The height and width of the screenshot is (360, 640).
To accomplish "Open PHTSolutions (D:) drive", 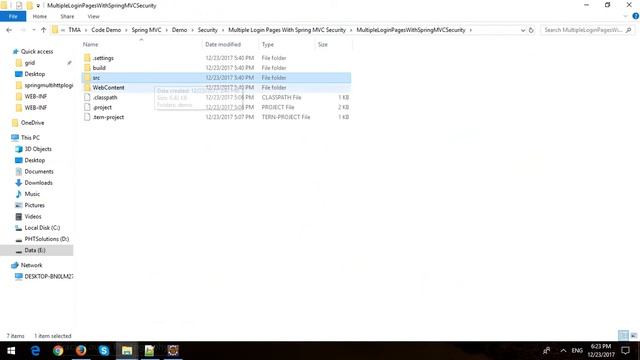I will [47, 239].
